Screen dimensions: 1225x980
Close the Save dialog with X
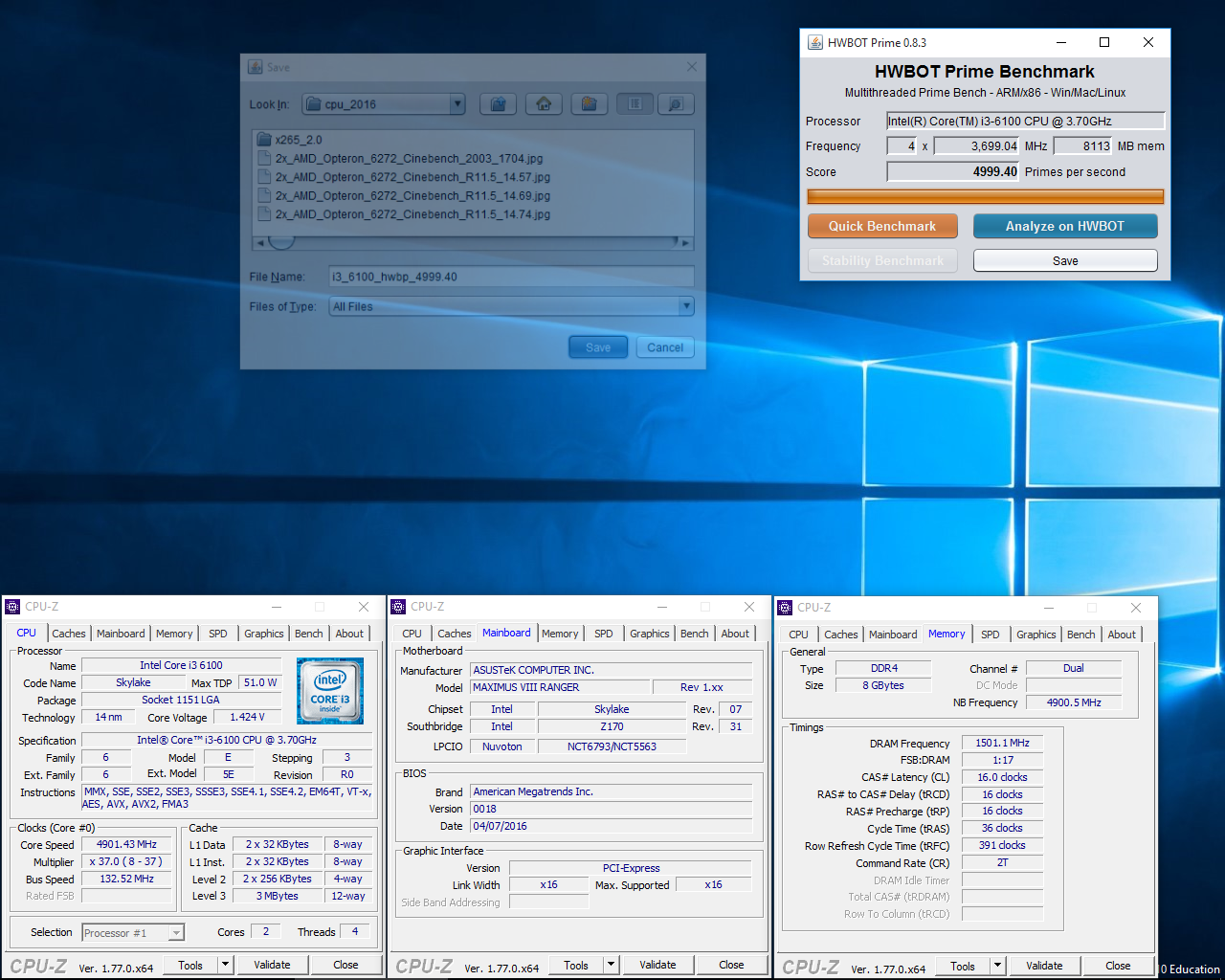(692, 67)
